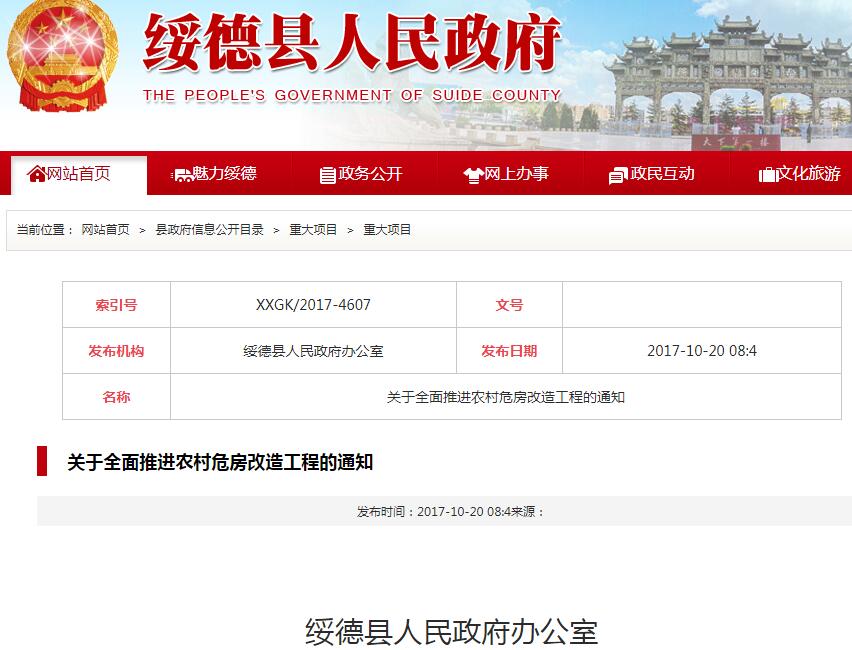Click the chat icon beside 政民互动

(x=618, y=175)
